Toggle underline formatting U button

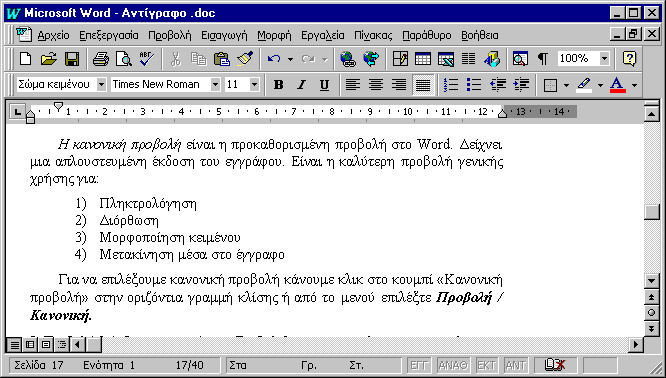click(x=324, y=85)
